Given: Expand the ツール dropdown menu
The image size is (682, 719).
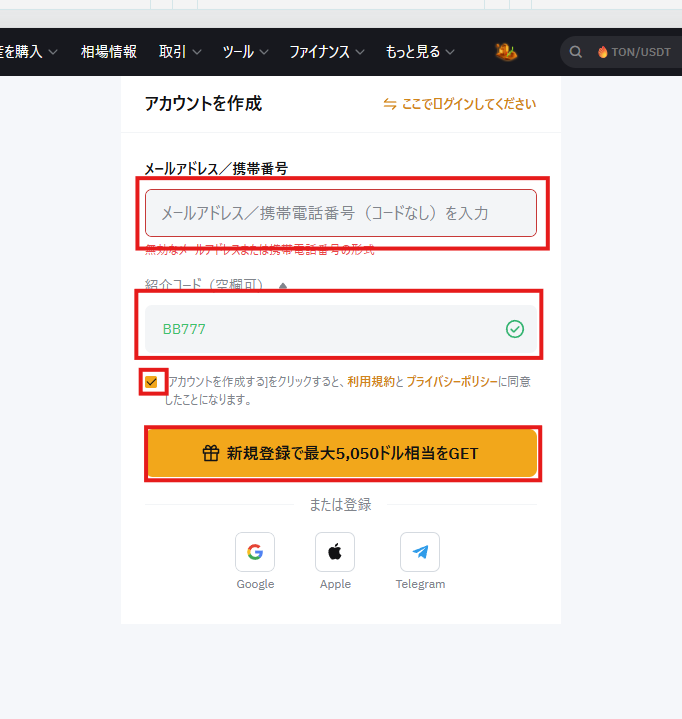Looking at the screenshot, I should click(x=245, y=52).
